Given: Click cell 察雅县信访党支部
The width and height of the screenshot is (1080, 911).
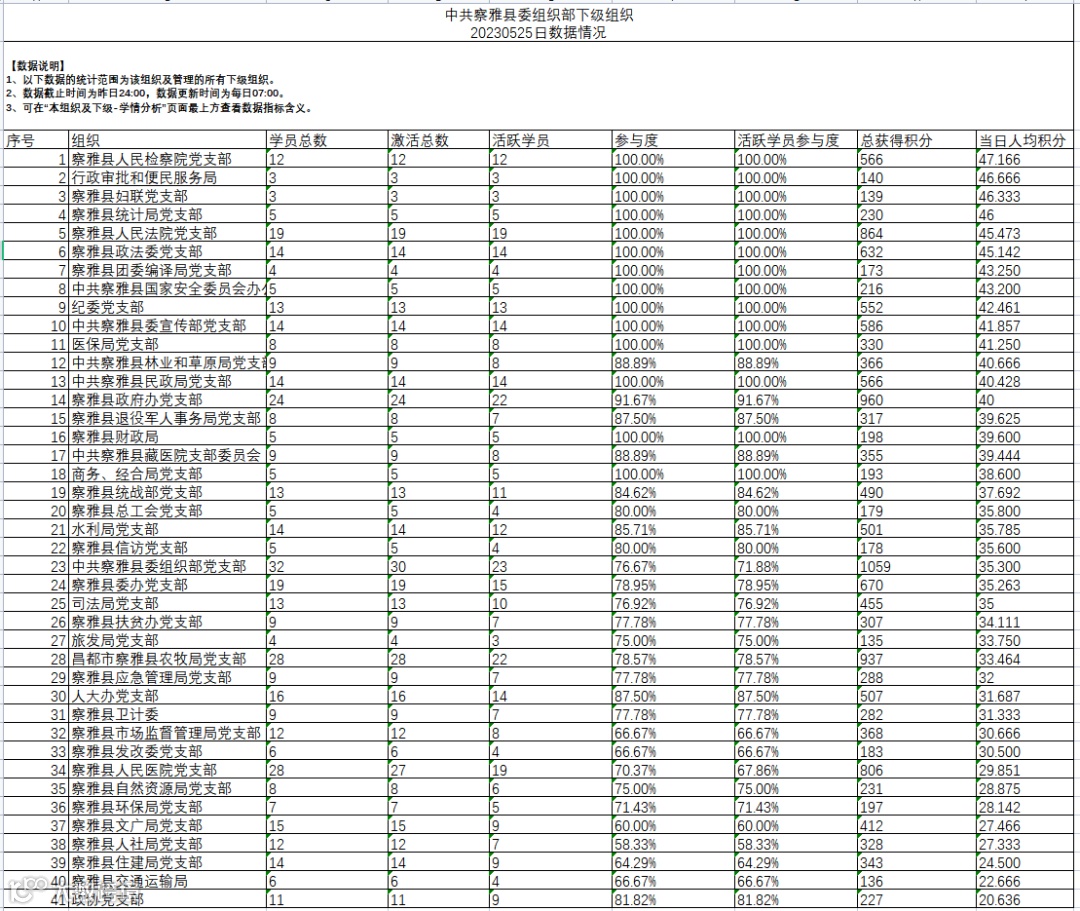Looking at the screenshot, I should pyautogui.click(x=167, y=548).
